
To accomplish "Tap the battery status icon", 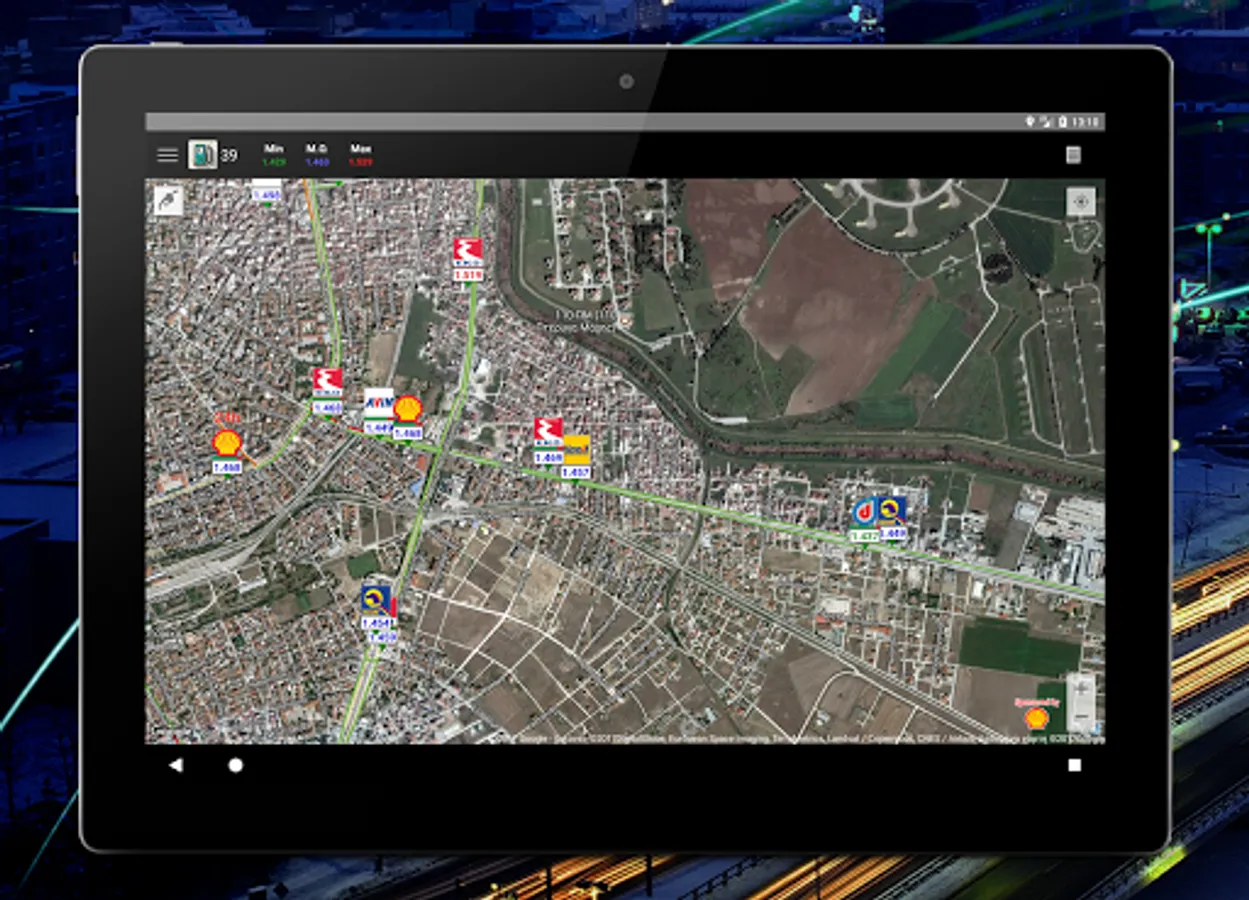I will click(1061, 122).
